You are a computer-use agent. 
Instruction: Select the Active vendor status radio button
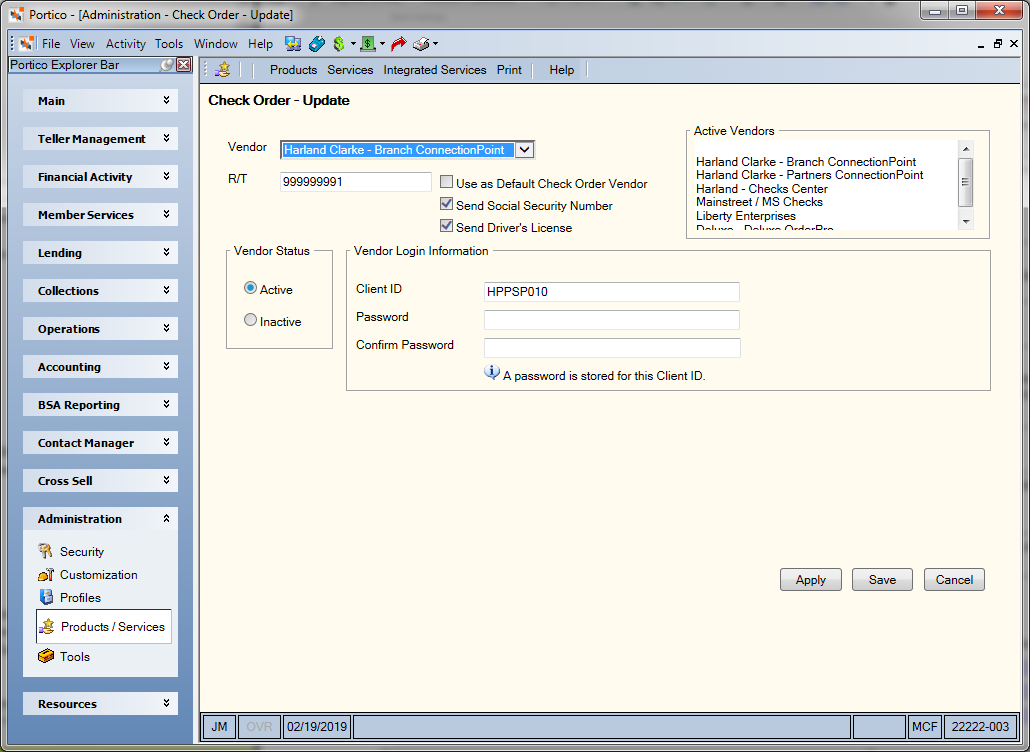point(250,288)
